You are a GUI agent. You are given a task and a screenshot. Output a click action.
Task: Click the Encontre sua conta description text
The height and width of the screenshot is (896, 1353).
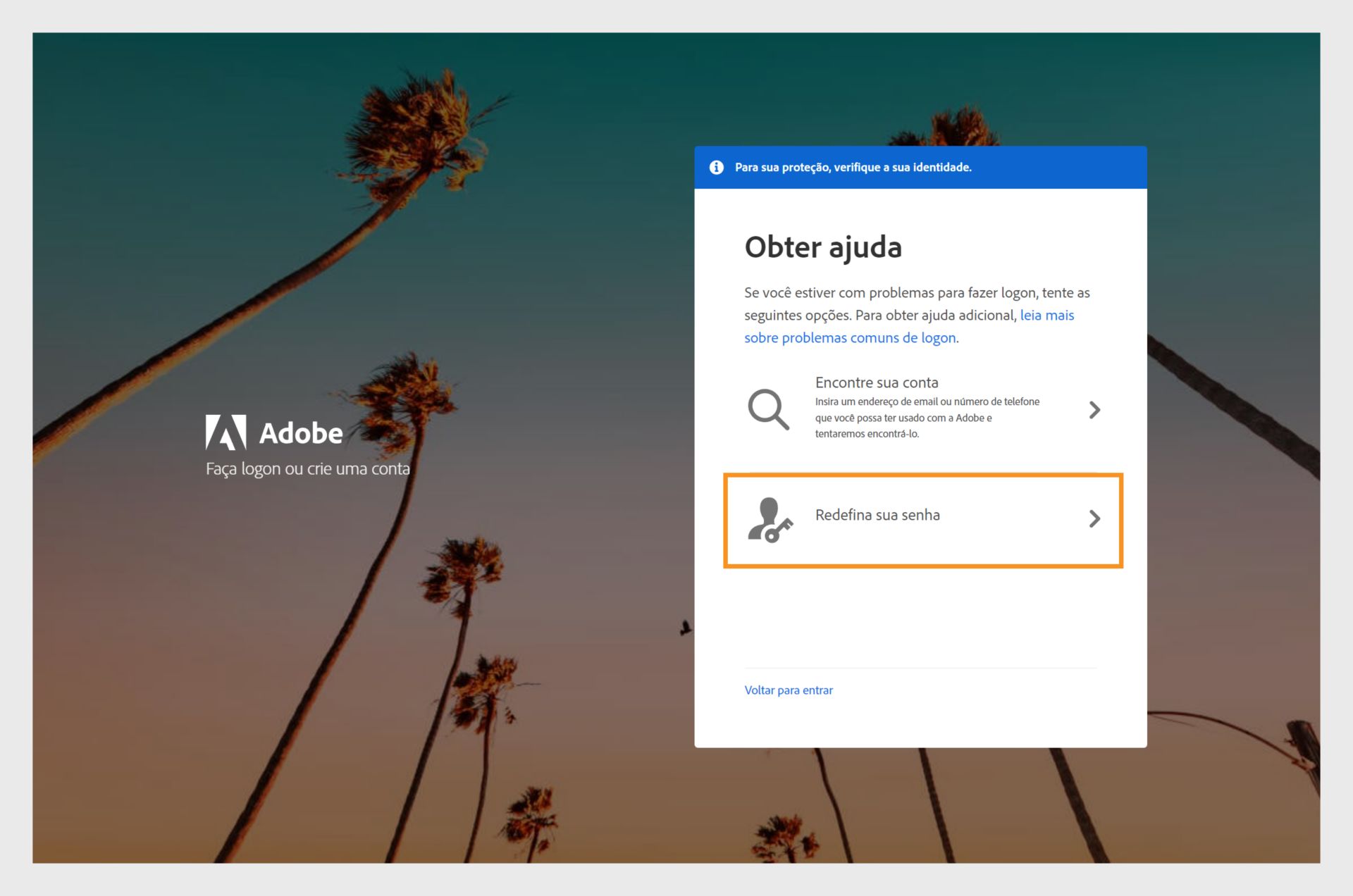[927, 418]
